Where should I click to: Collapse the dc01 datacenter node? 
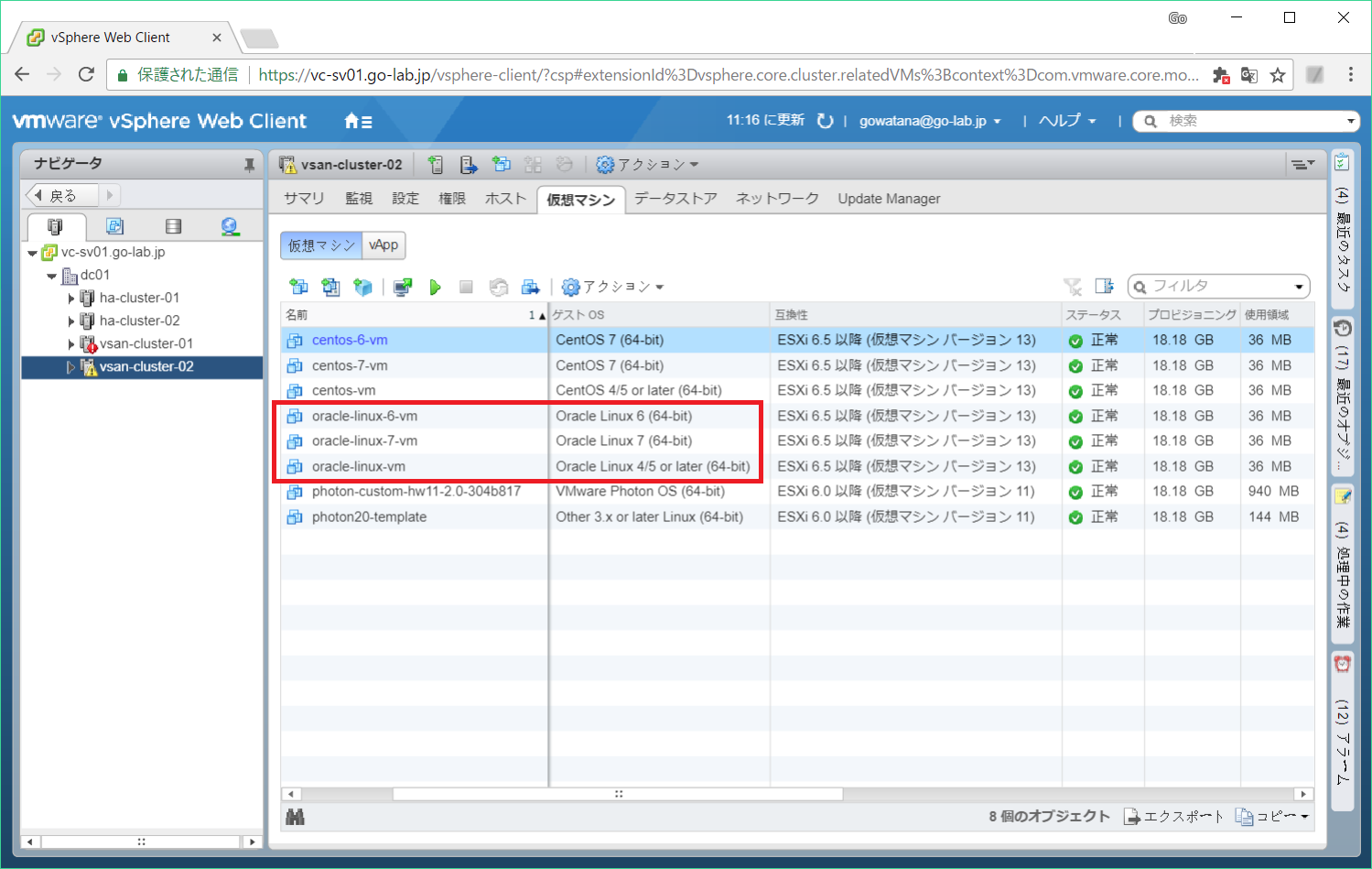(52, 276)
